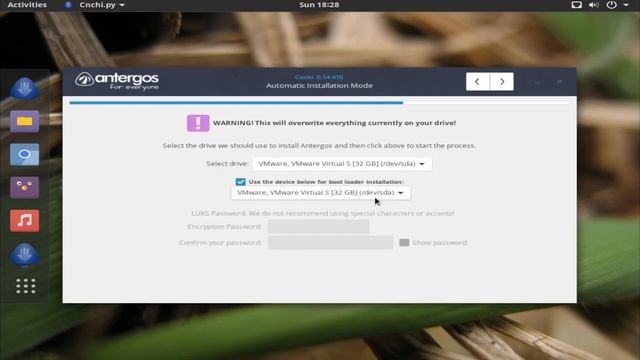Open the clock showing Sun 18:28
This screenshot has height=360, width=640.
pos(319,5)
